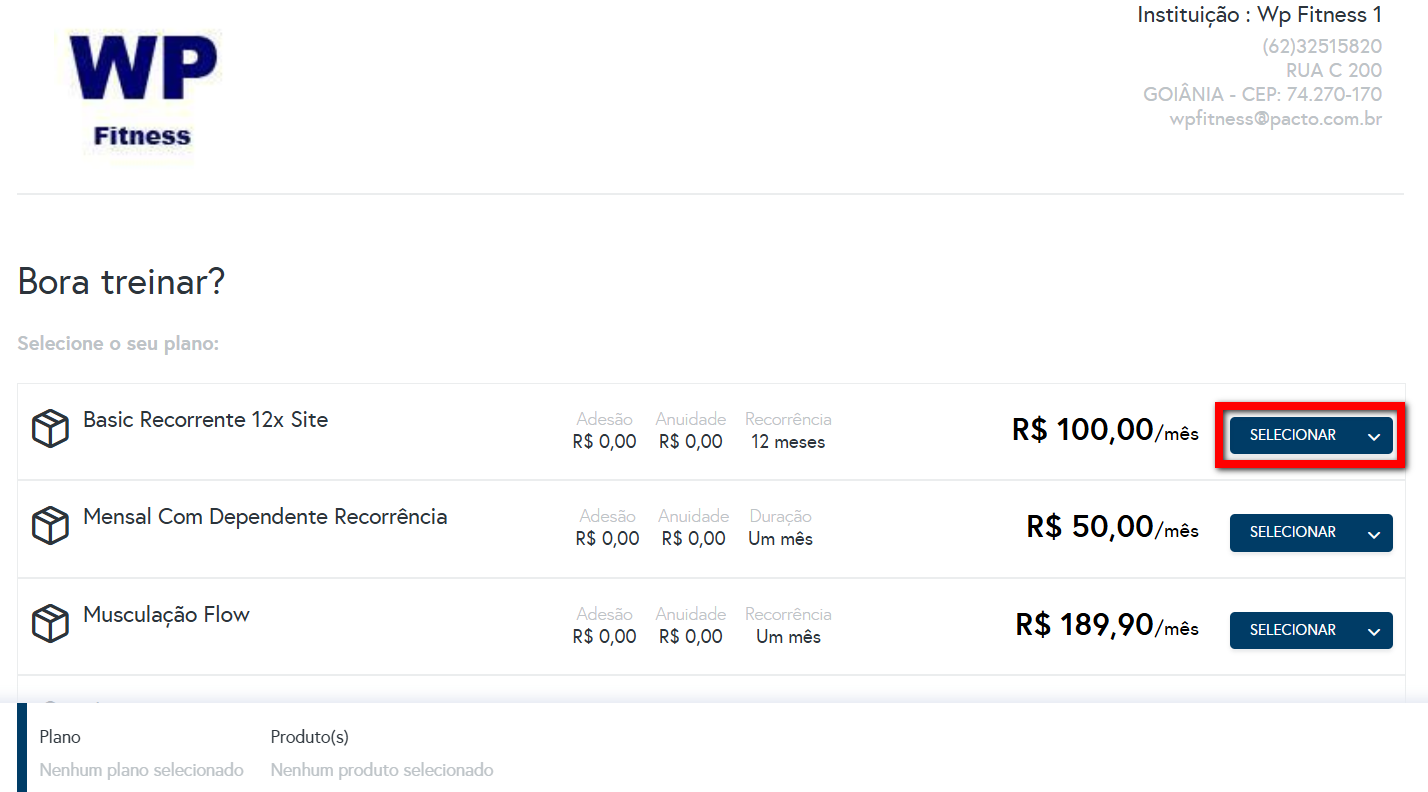Click the WP Fitness logo
The width and height of the screenshot is (1428, 792).
click(x=142, y=91)
